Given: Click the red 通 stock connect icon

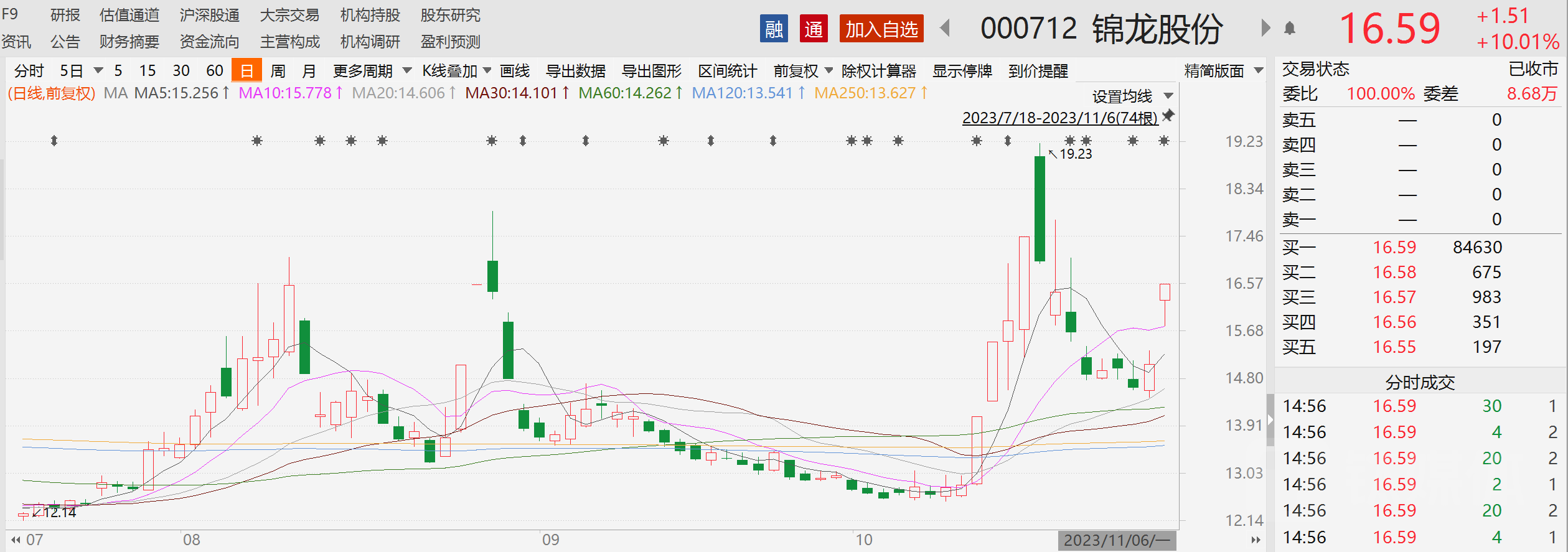Looking at the screenshot, I should coord(813,29).
